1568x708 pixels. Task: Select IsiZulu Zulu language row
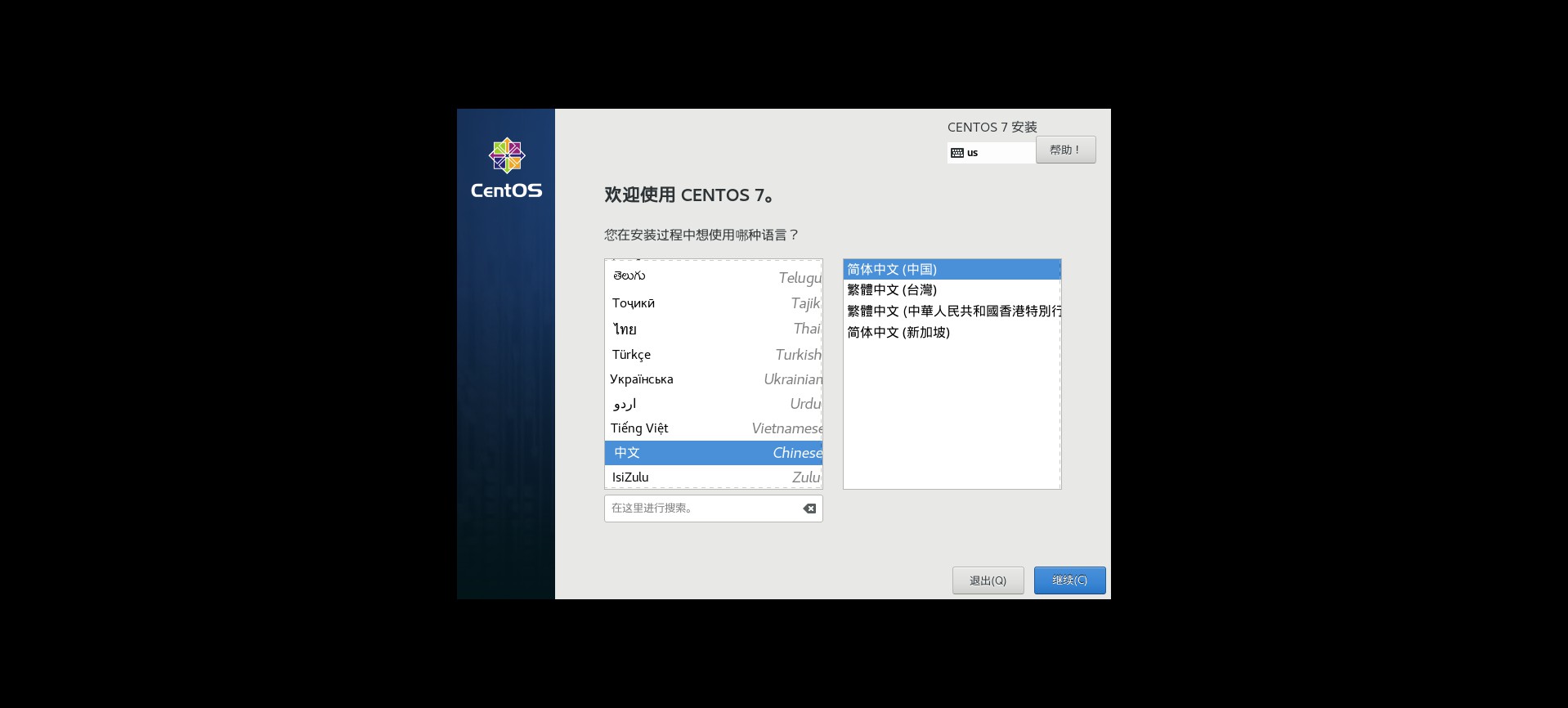pos(714,477)
